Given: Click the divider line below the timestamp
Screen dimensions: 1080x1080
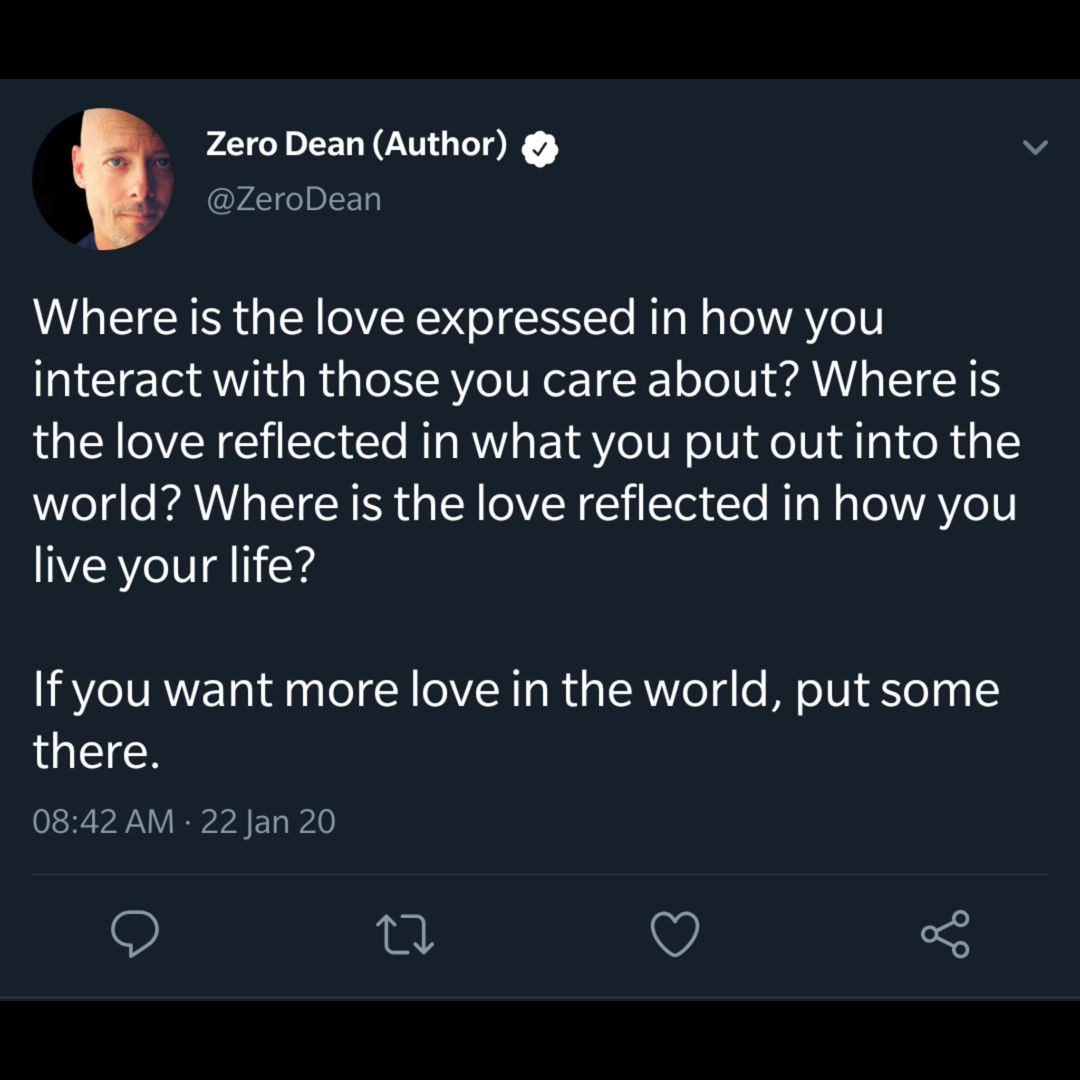Looking at the screenshot, I should (x=540, y=875).
